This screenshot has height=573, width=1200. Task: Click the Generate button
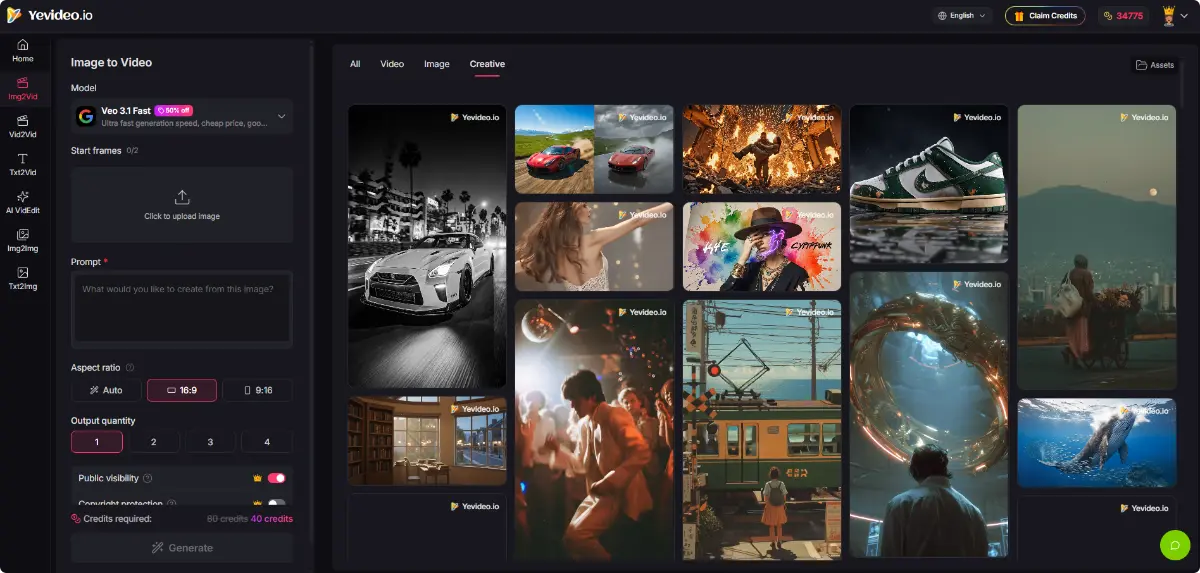point(182,548)
